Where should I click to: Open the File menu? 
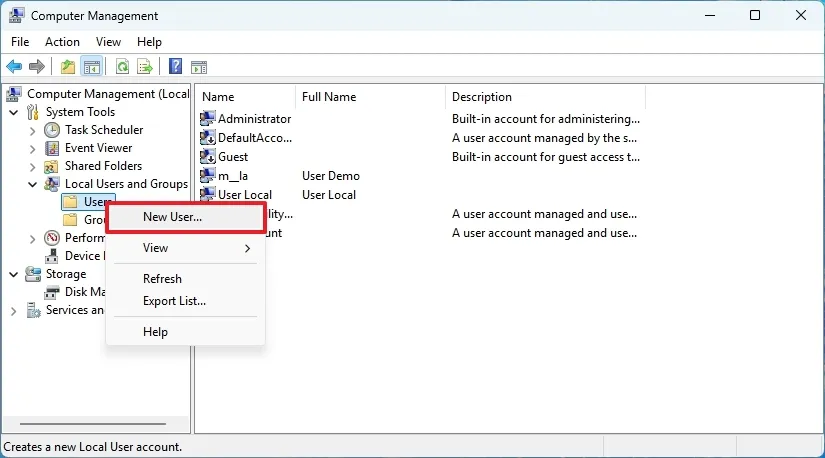[x=20, y=42]
